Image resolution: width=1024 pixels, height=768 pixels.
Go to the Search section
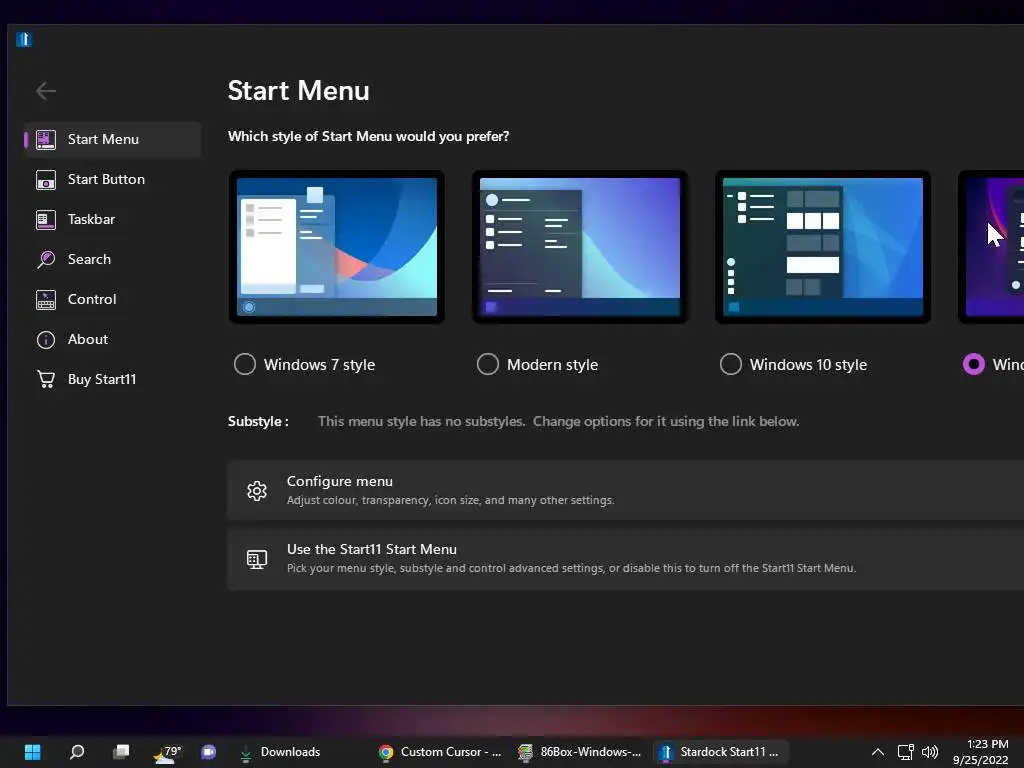pos(112,259)
